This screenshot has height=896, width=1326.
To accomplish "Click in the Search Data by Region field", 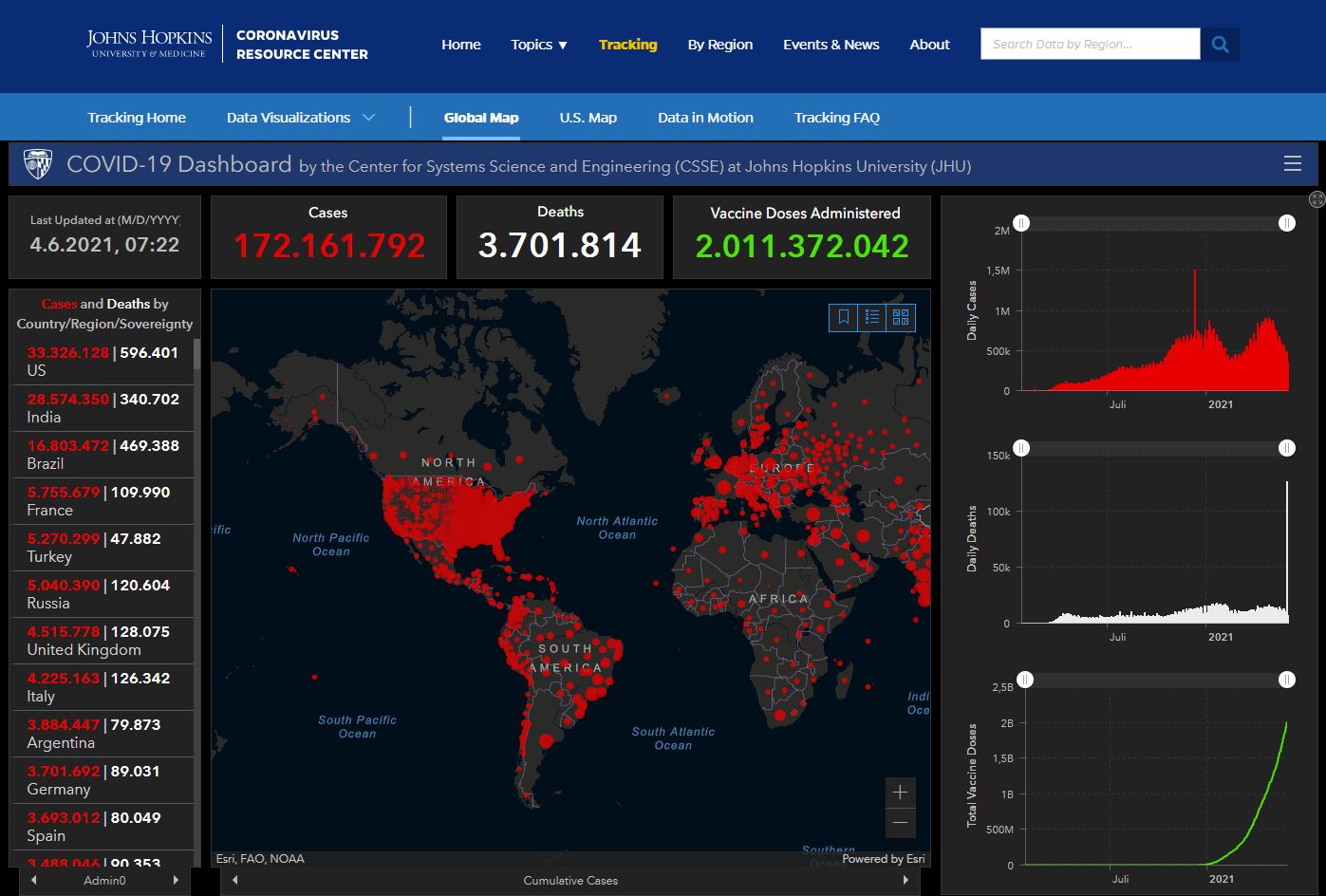I will 1091,44.
